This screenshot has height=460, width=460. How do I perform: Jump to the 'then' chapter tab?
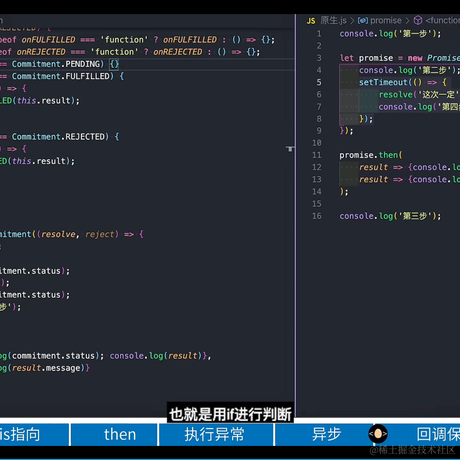[114, 434]
